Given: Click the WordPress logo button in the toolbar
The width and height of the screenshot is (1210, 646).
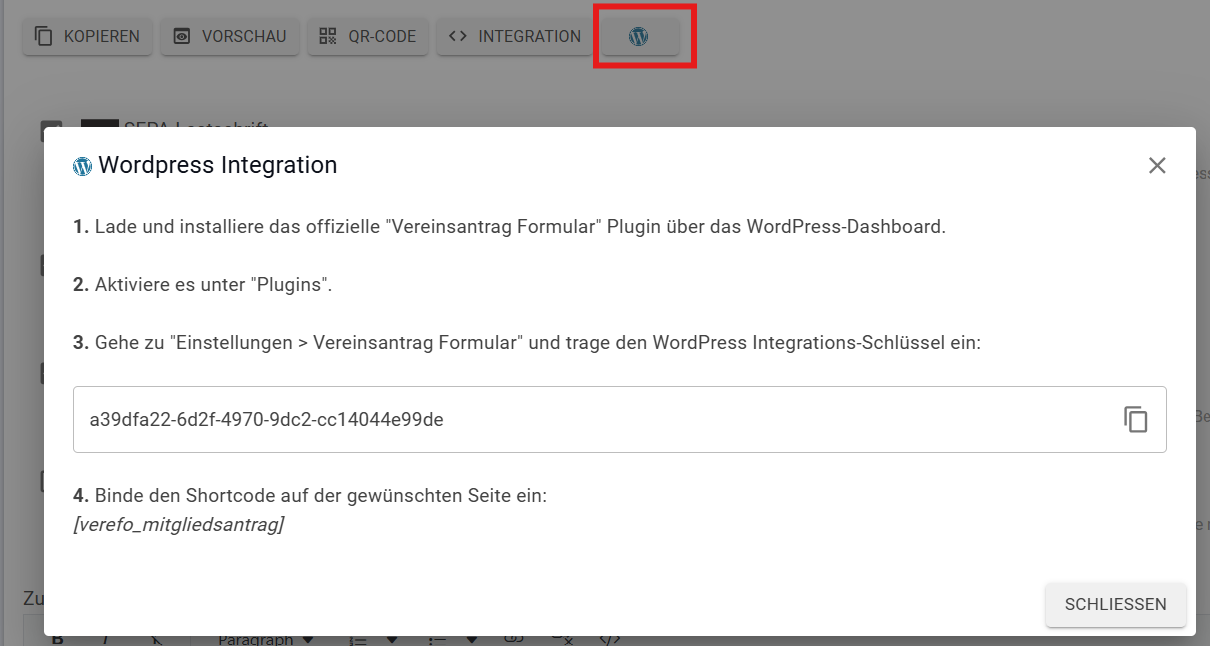Looking at the screenshot, I should click(640, 36).
